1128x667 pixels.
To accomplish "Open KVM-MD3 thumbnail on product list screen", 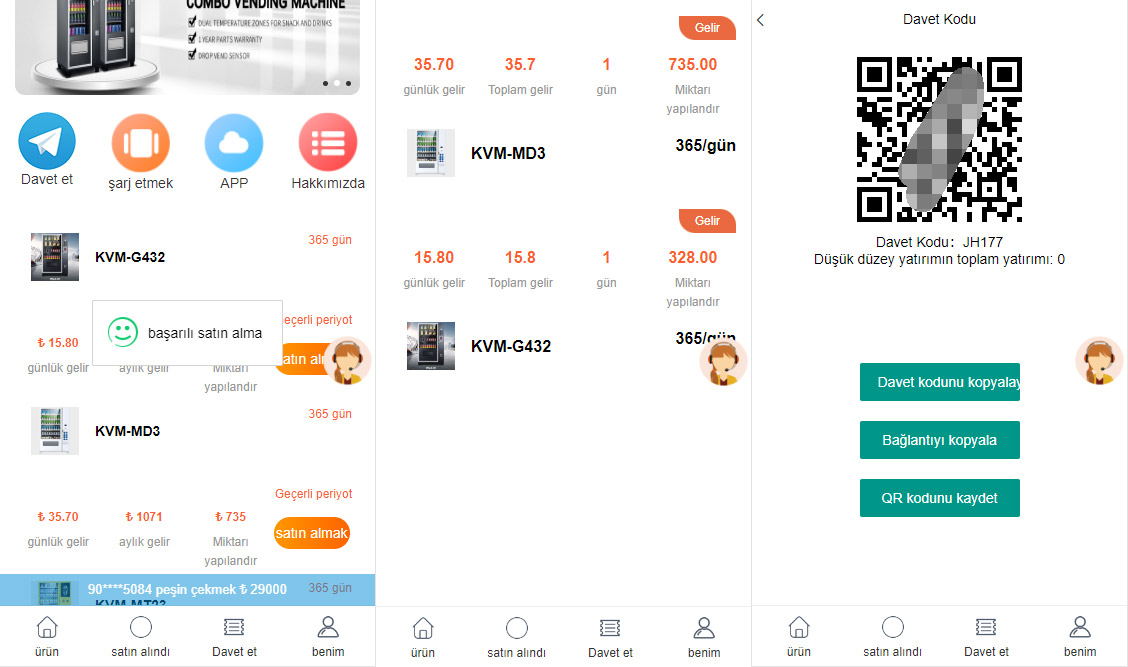I will (x=55, y=431).
